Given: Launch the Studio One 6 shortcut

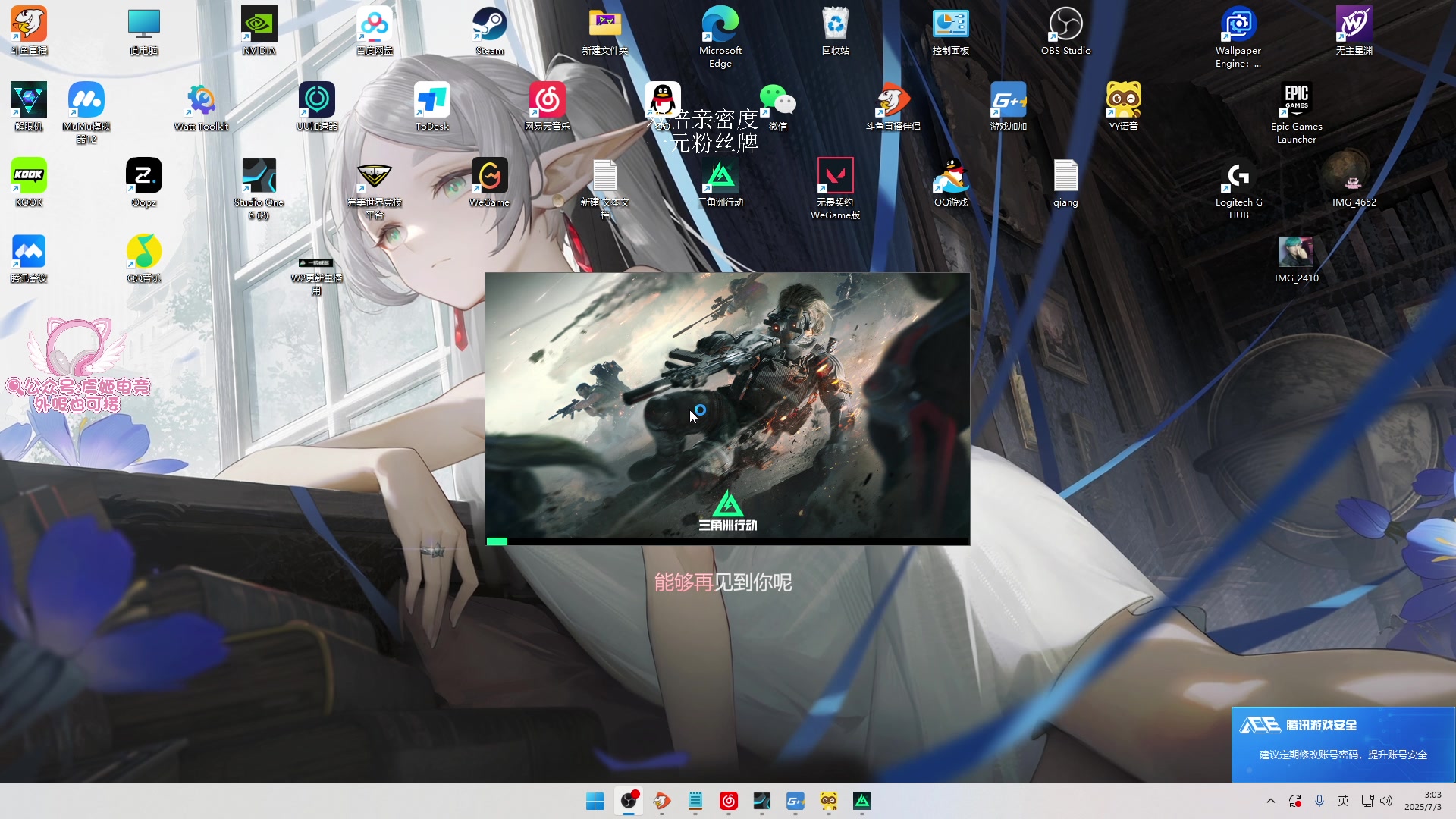Looking at the screenshot, I should point(259,188).
